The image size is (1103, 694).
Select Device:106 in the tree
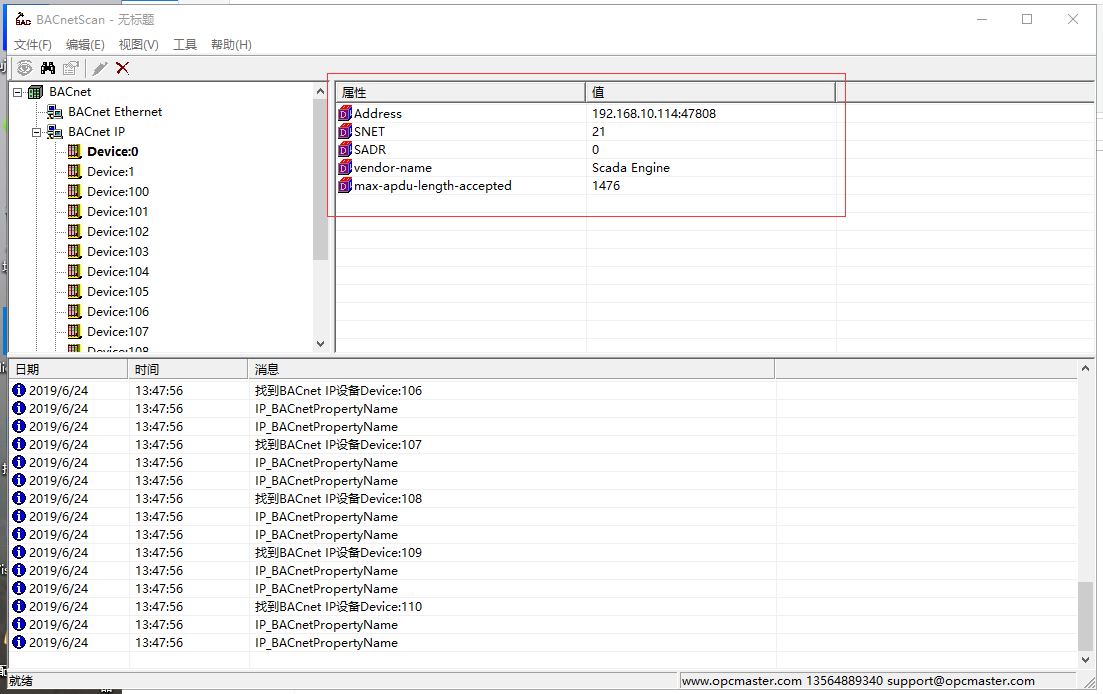[117, 311]
